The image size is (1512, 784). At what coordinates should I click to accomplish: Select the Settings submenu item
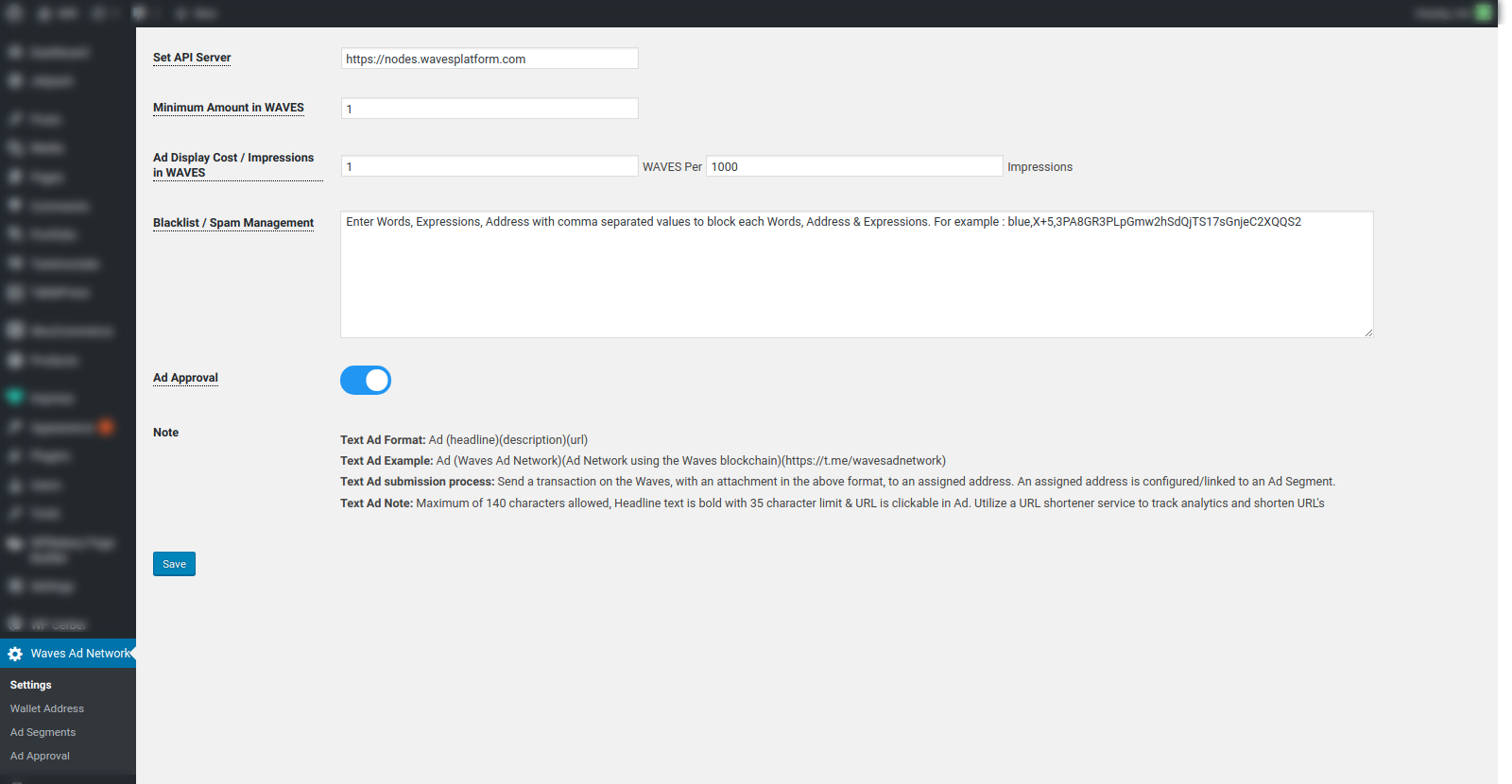pyautogui.click(x=31, y=685)
